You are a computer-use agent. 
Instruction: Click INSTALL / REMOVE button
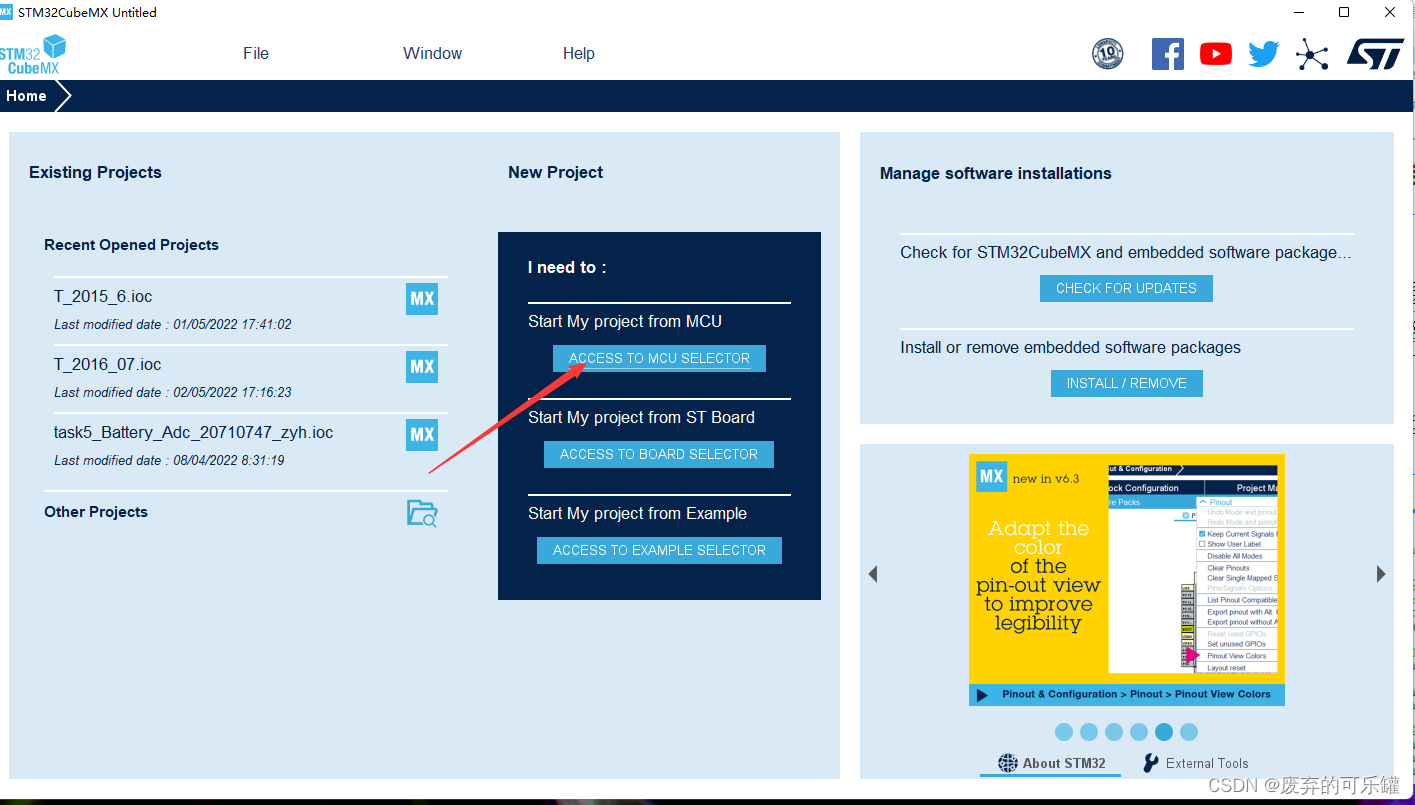pos(1126,383)
